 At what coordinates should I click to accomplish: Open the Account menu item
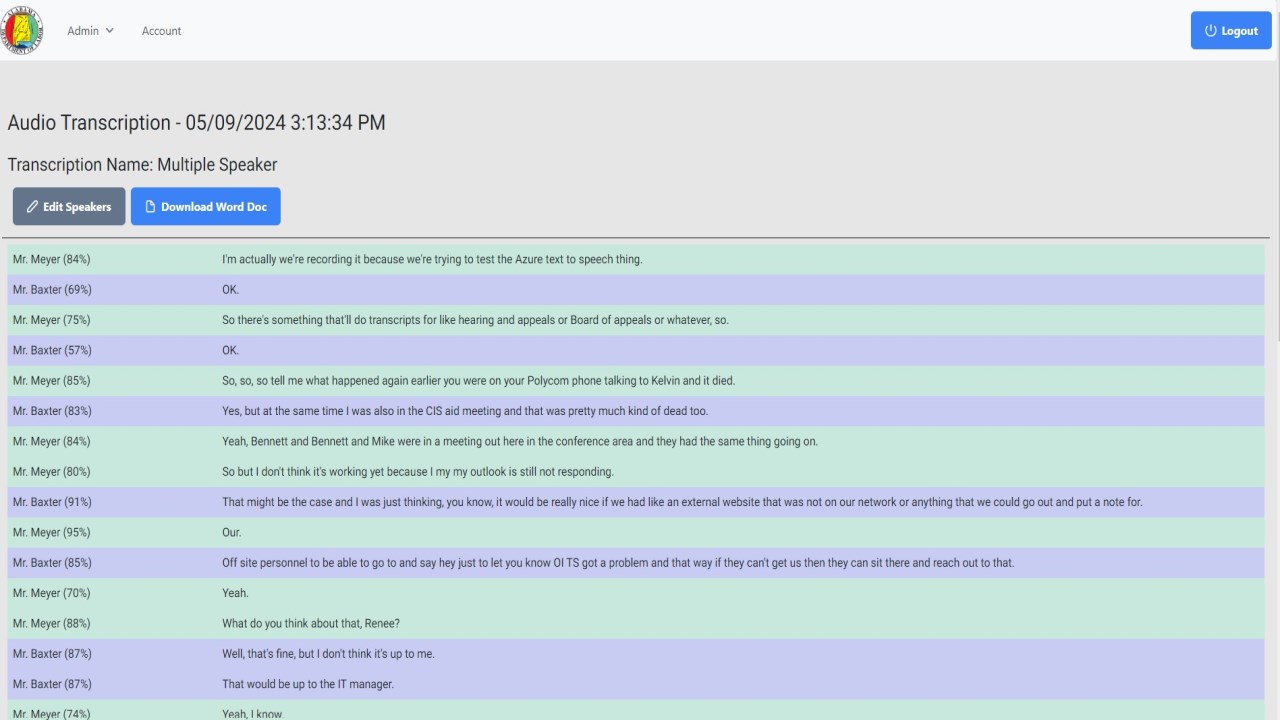(161, 31)
